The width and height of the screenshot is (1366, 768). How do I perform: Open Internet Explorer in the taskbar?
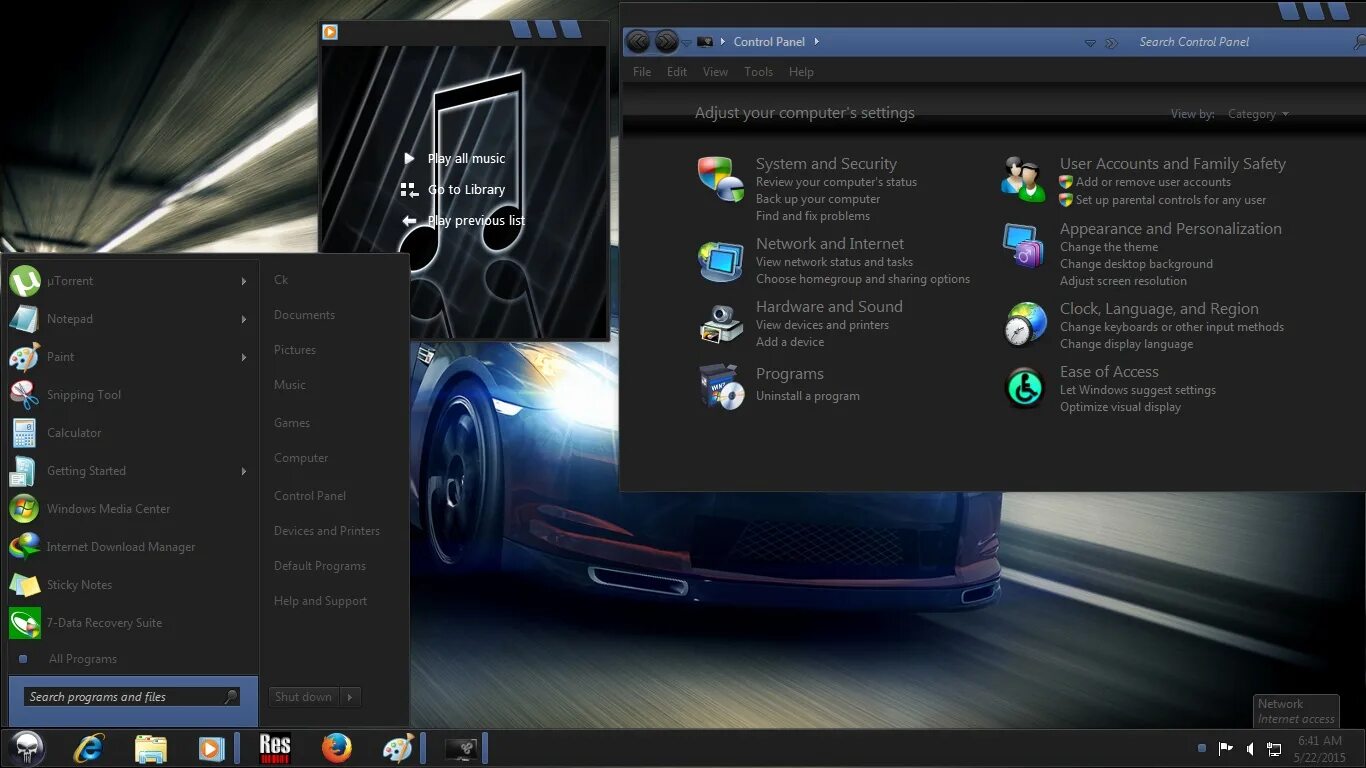click(x=89, y=748)
